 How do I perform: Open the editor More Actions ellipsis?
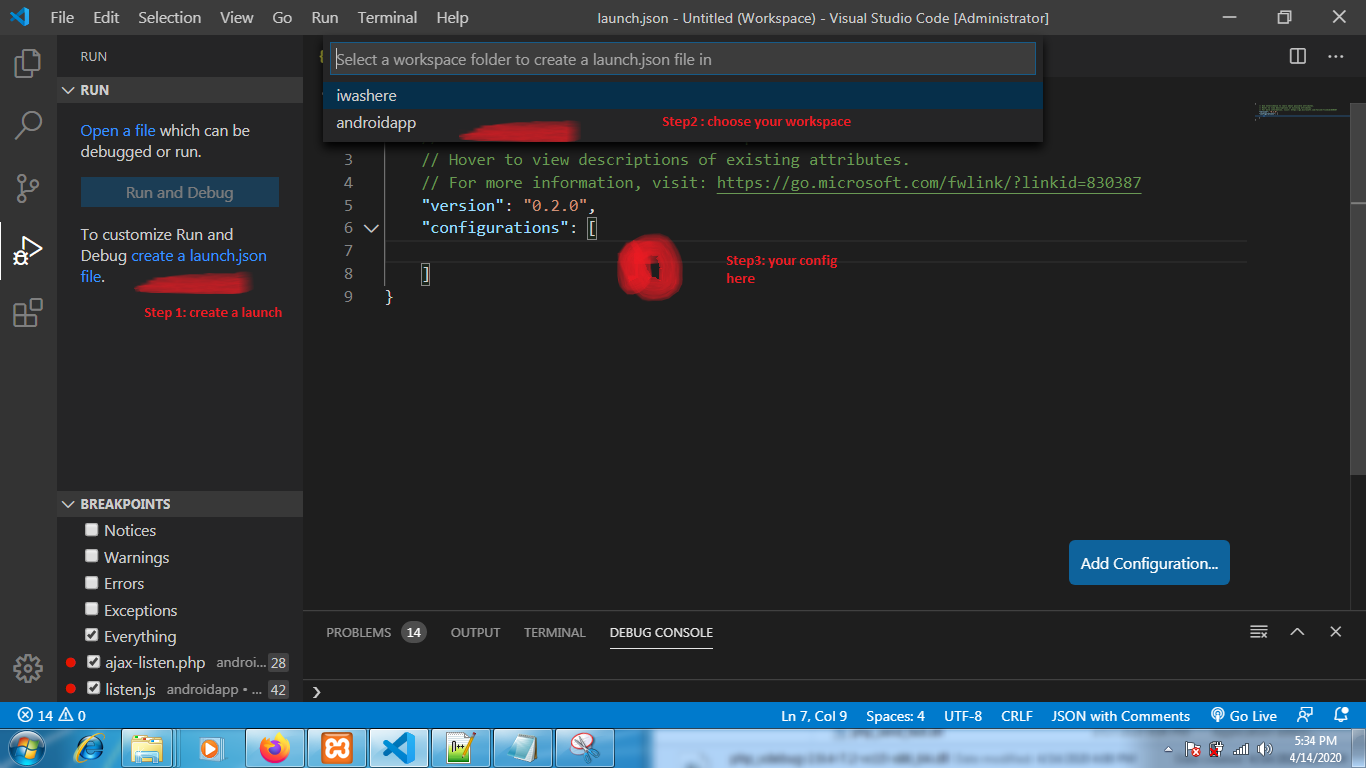tap(1336, 57)
